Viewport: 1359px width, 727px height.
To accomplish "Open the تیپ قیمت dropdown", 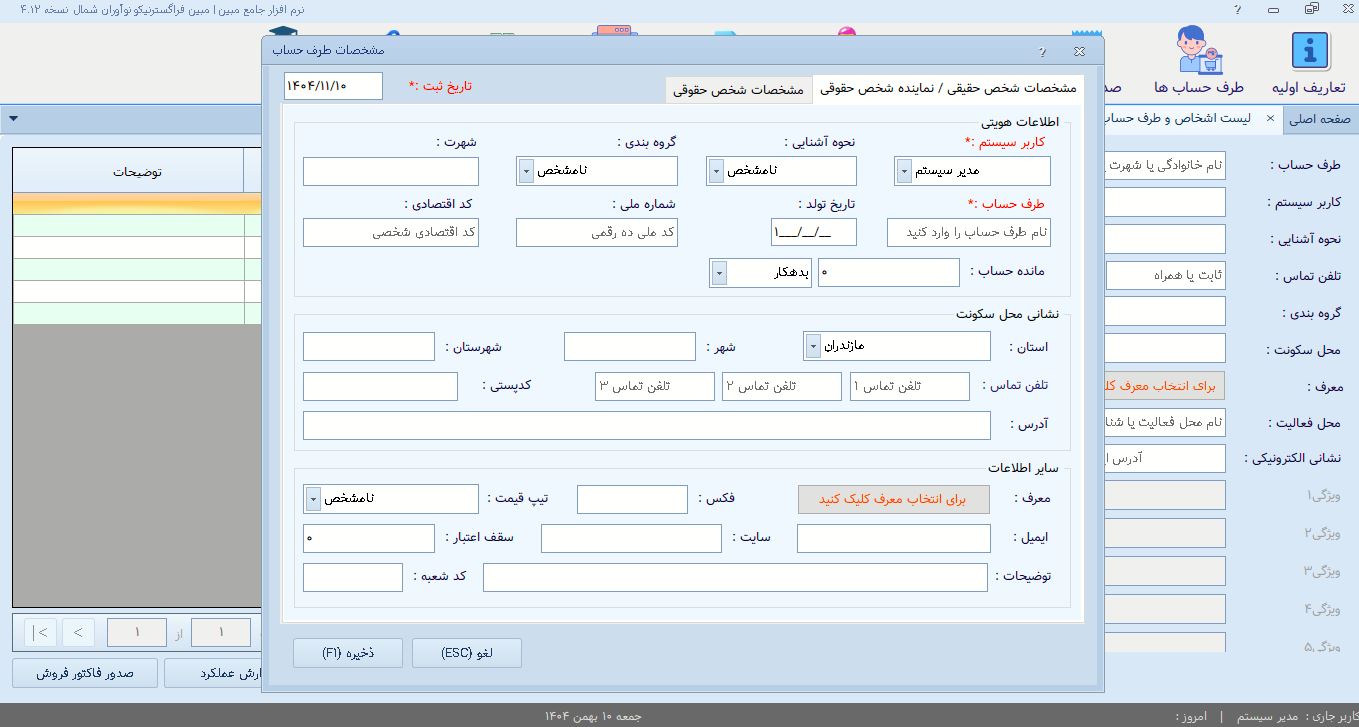I will [x=313, y=498].
